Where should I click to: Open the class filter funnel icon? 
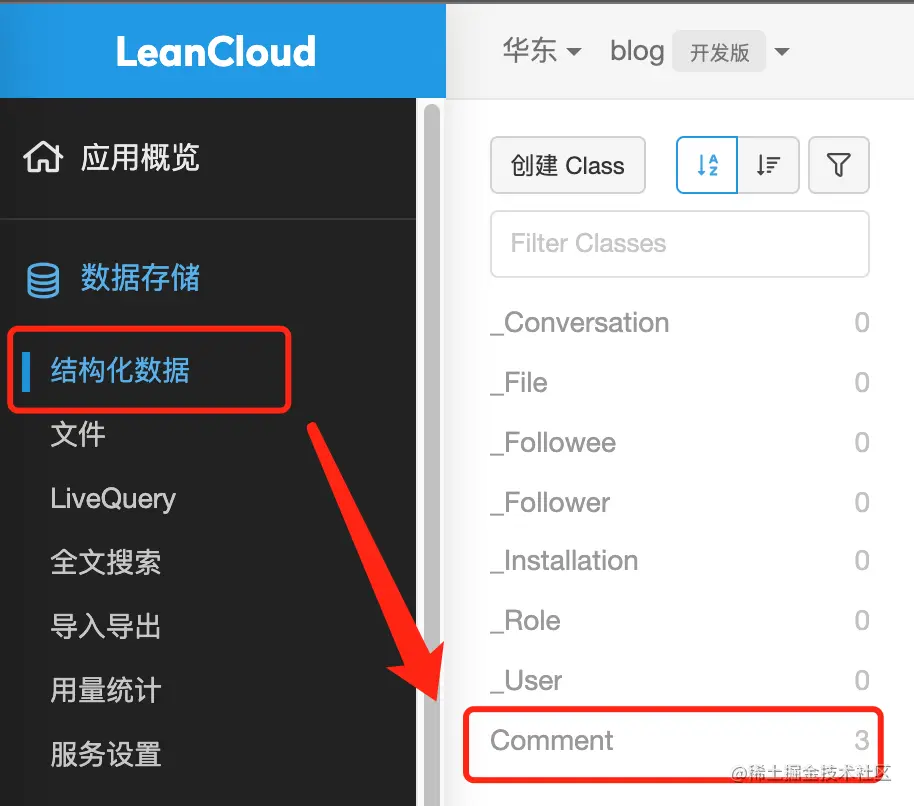pyautogui.click(x=839, y=165)
